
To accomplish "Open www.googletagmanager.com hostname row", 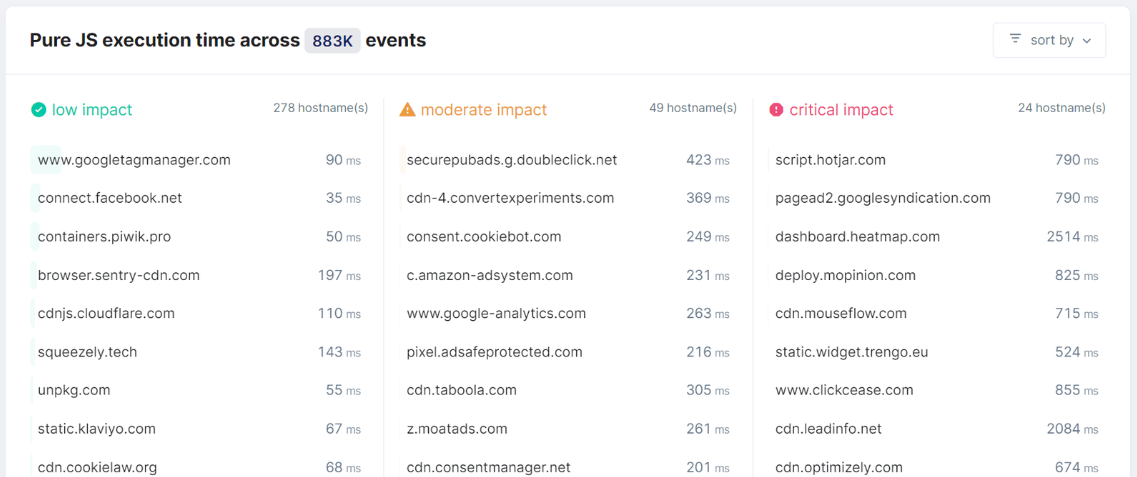I will point(134,160).
